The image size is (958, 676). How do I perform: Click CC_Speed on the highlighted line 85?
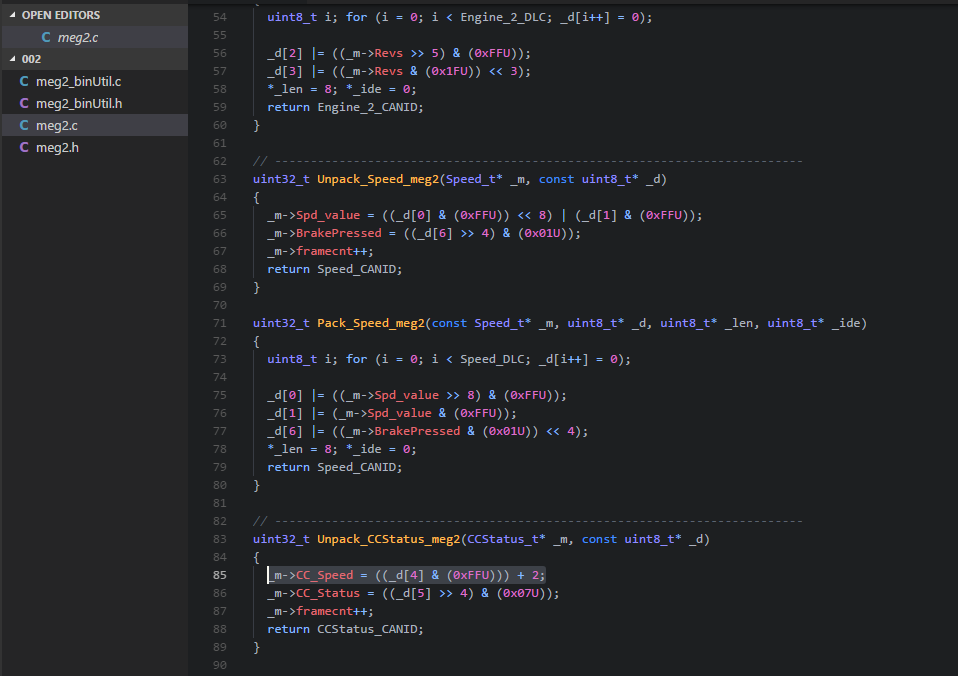click(324, 575)
